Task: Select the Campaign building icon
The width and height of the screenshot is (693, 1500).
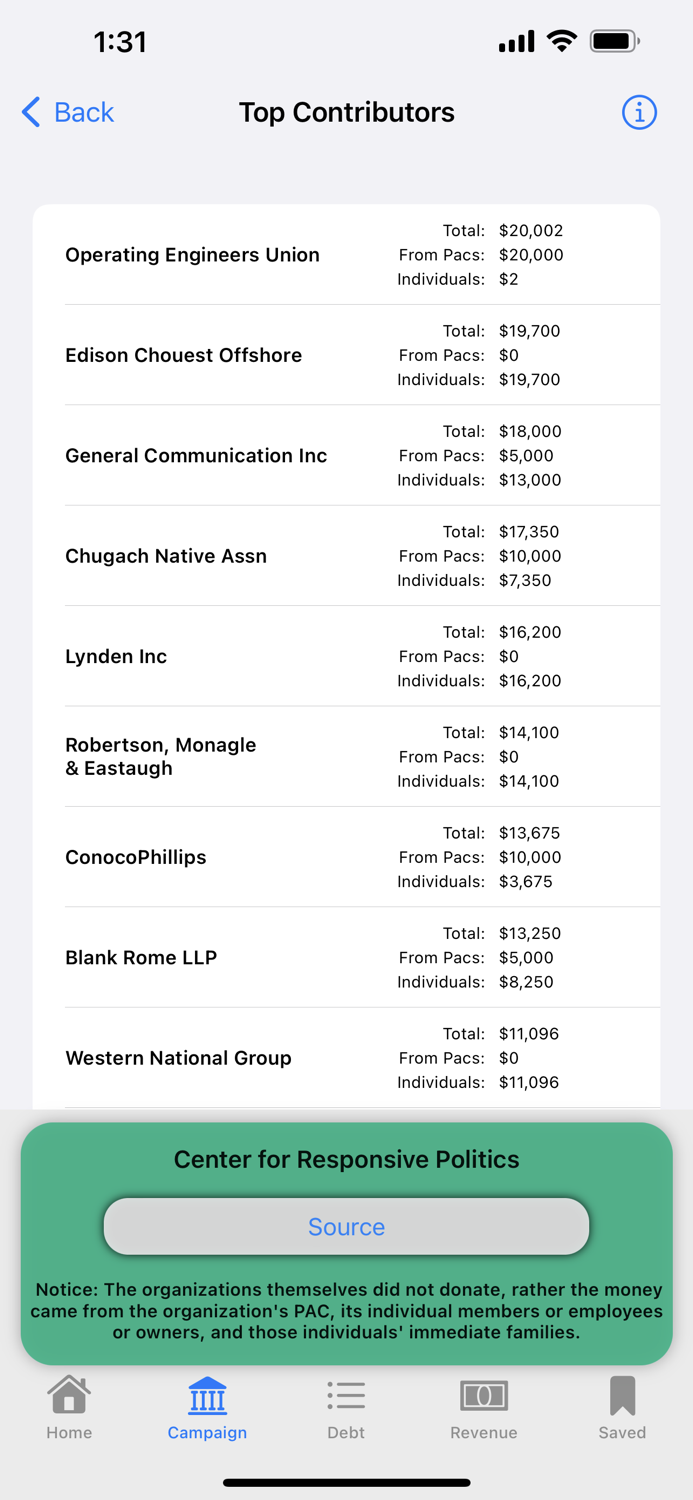Action: coord(207,1396)
